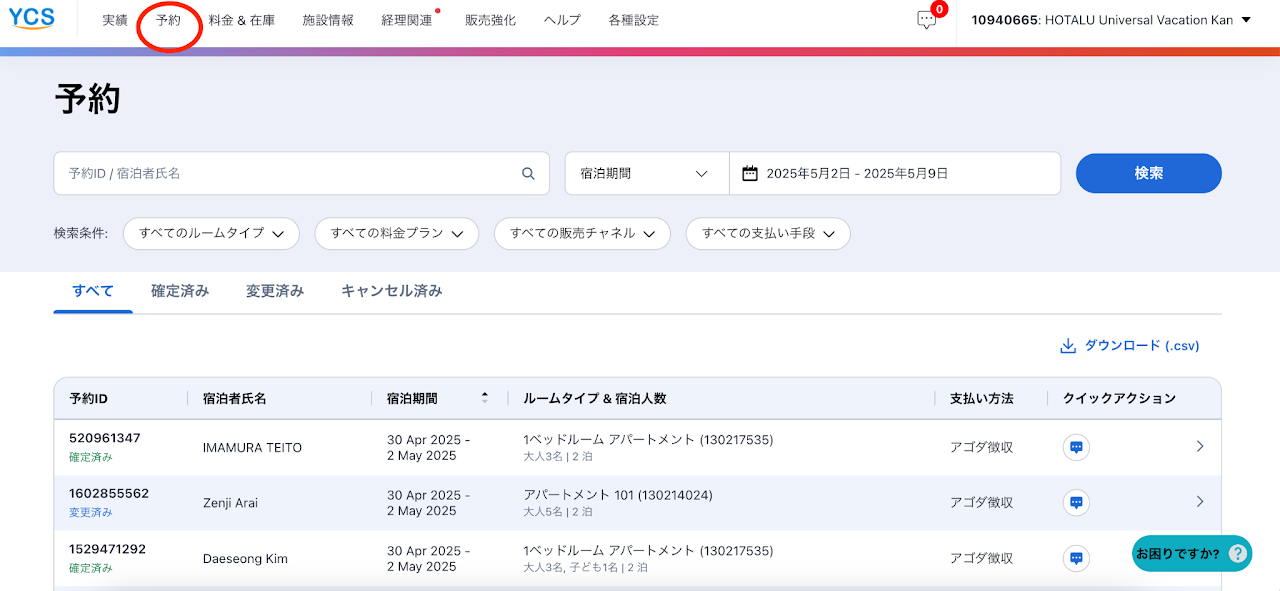The width and height of the screenshot is (1280, 591).
Task: Message guest Daeseong Kim via chat icon
Action: 1076,558
